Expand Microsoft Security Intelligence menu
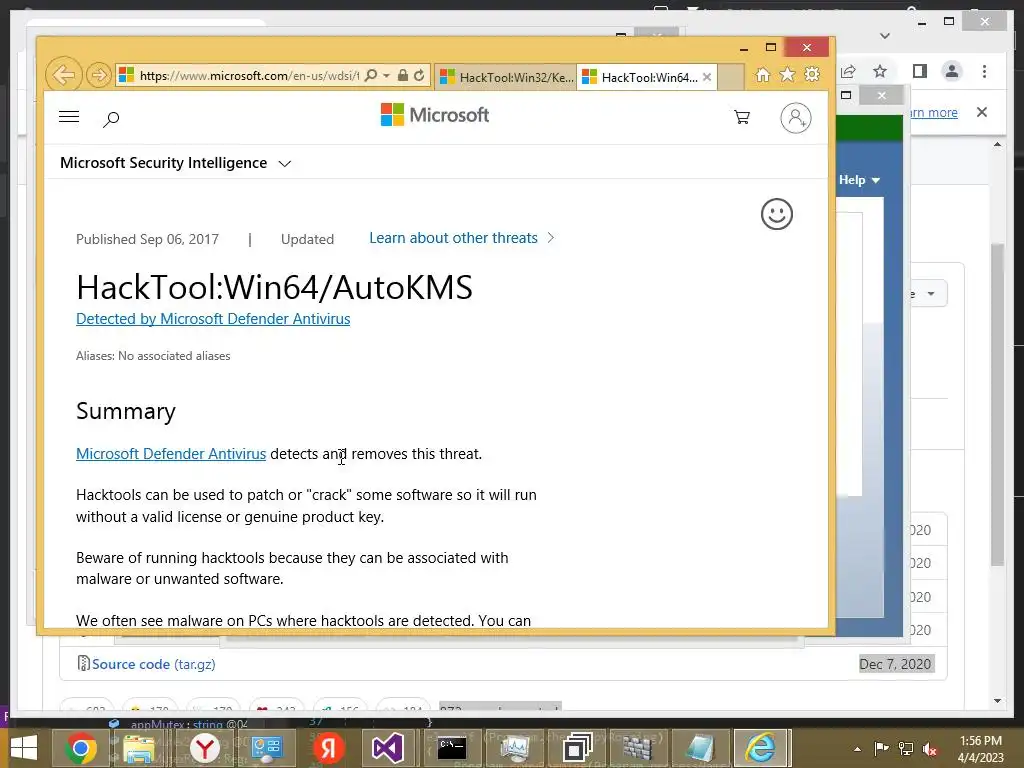 tap(175, 163)
